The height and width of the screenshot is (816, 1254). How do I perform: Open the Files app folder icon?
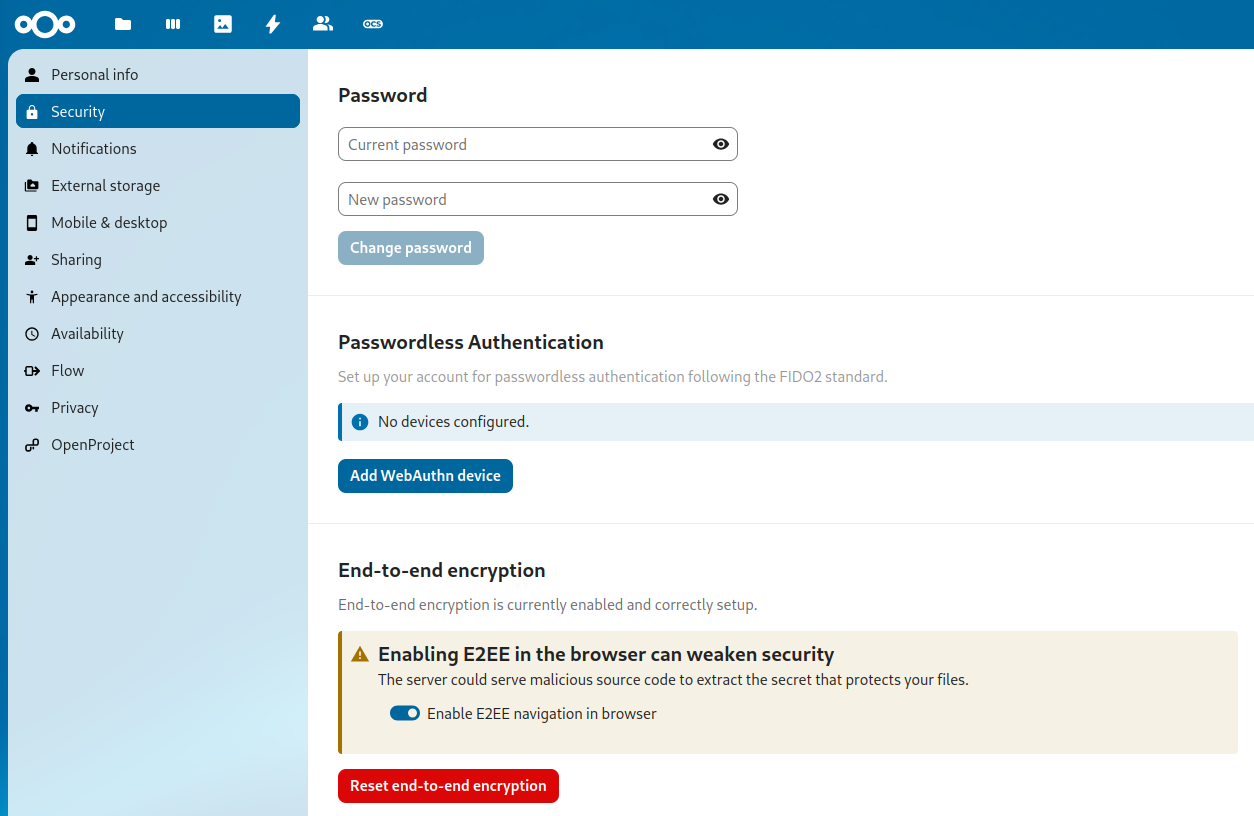pyautogui.click(x=123, y=24)
